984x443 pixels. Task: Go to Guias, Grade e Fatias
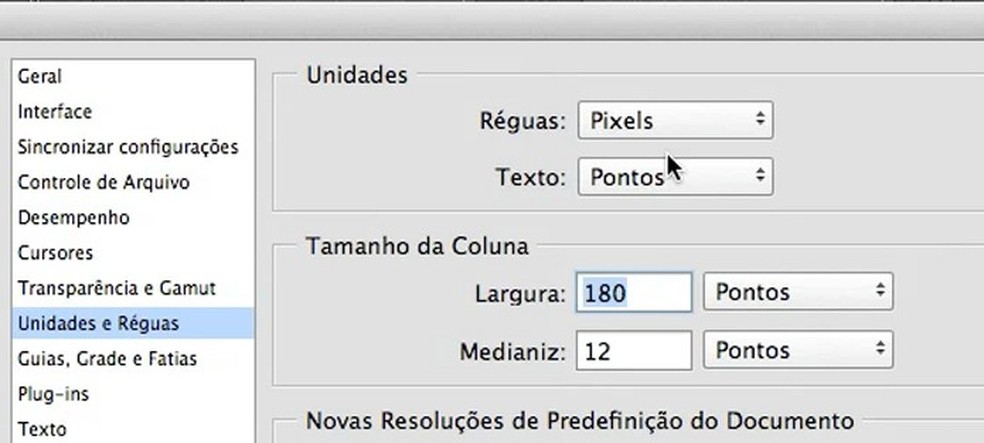point(107,358)
